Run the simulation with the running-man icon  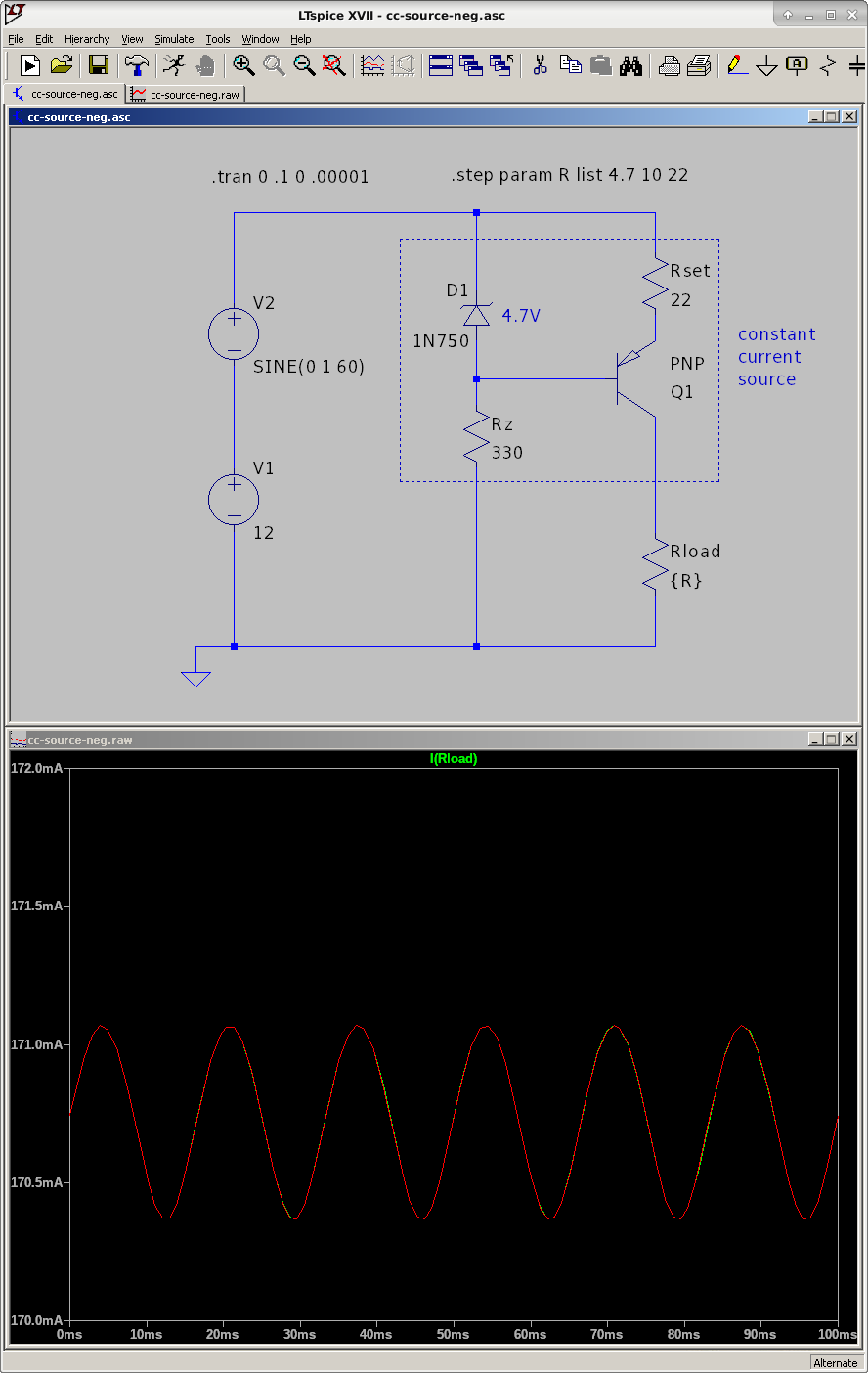tap(174, 66)
